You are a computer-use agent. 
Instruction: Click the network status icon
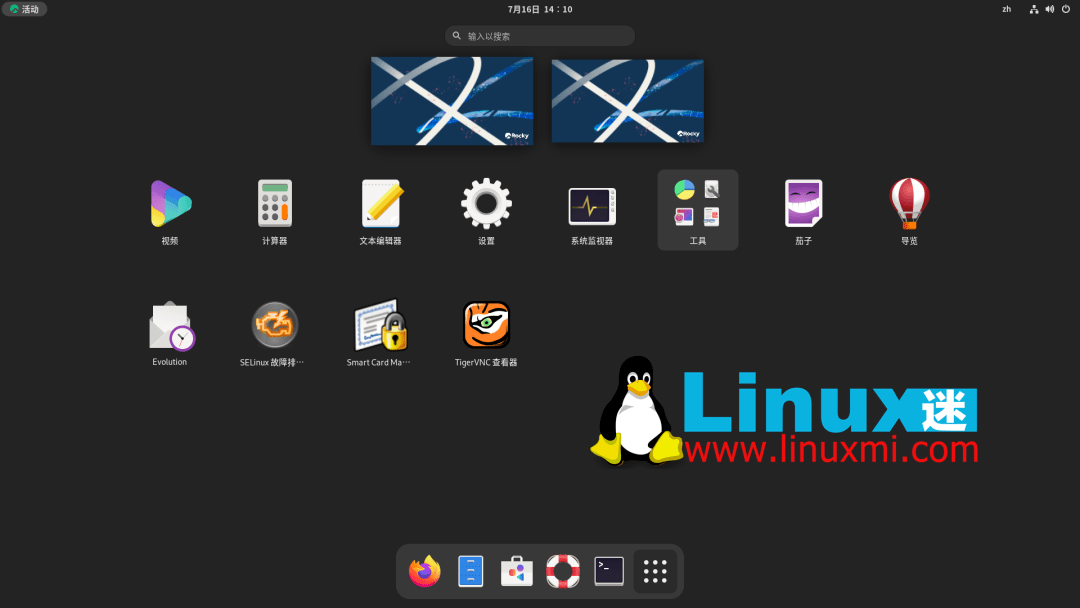[1034, 9]
